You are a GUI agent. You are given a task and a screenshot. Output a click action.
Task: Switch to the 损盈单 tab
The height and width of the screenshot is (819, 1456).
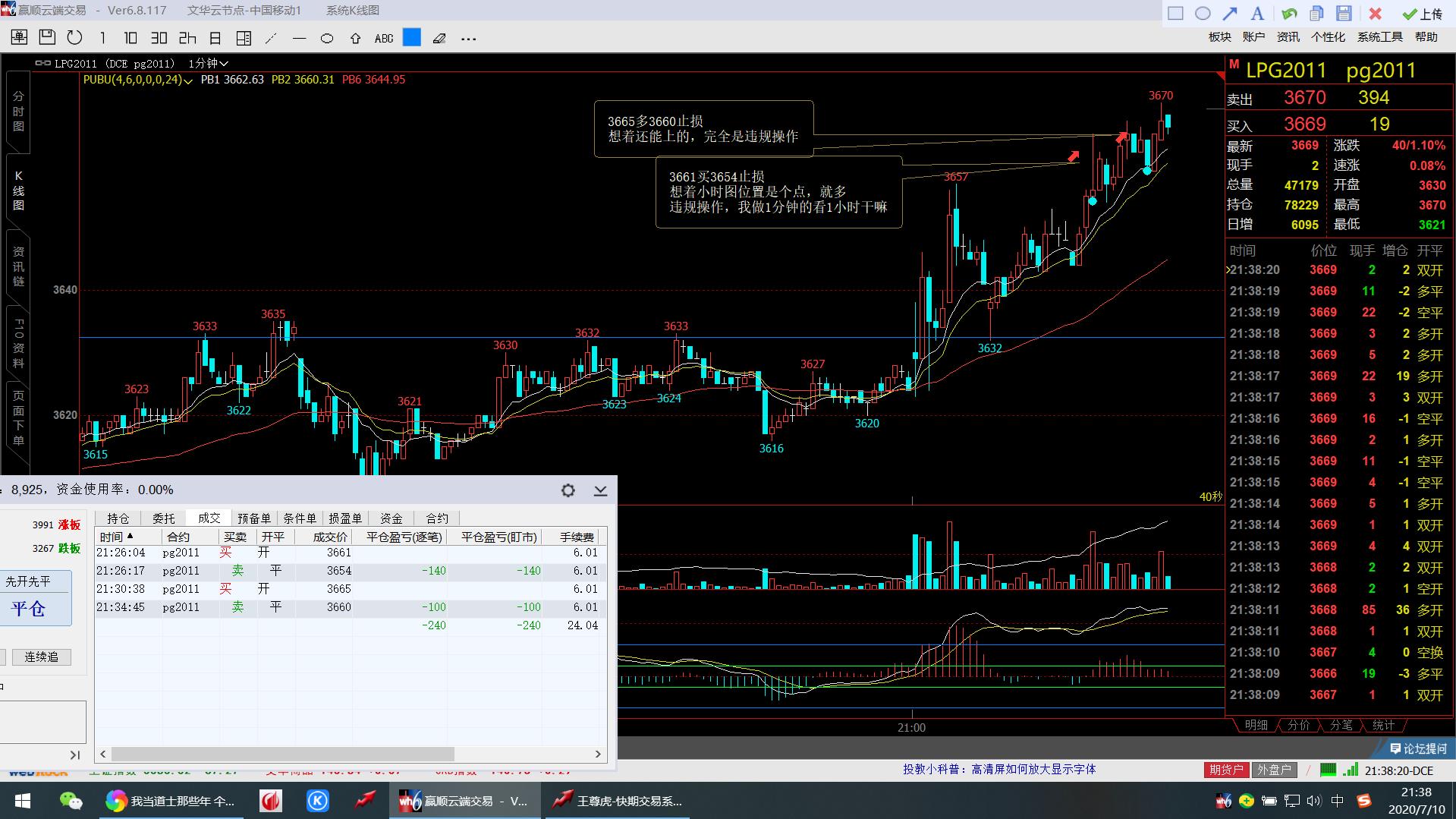tap(345, 518)
